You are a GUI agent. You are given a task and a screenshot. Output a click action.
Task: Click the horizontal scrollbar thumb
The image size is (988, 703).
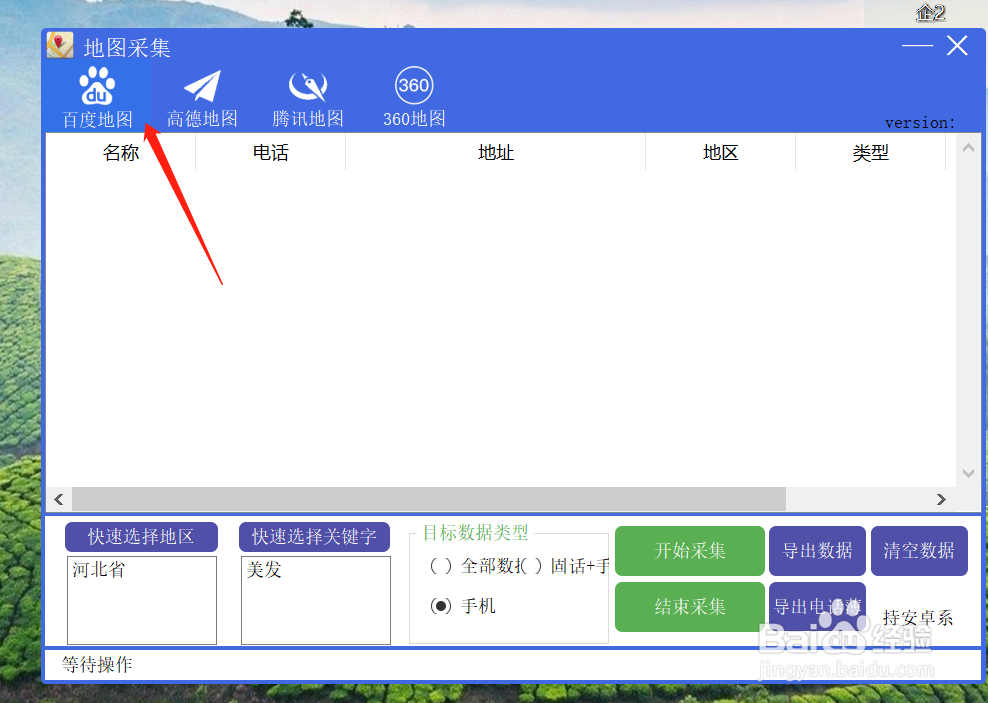tap(428, 500)
